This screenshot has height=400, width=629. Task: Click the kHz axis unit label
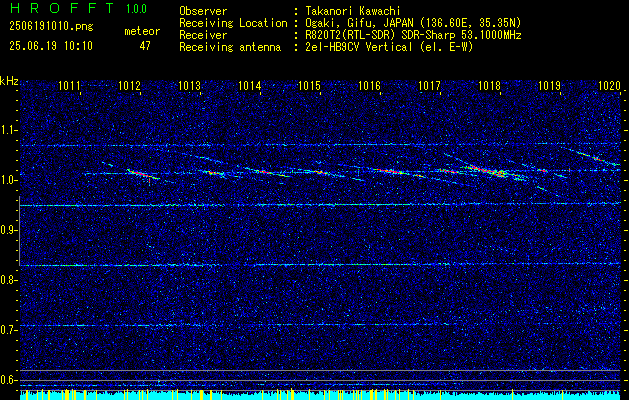coord(9,81)
